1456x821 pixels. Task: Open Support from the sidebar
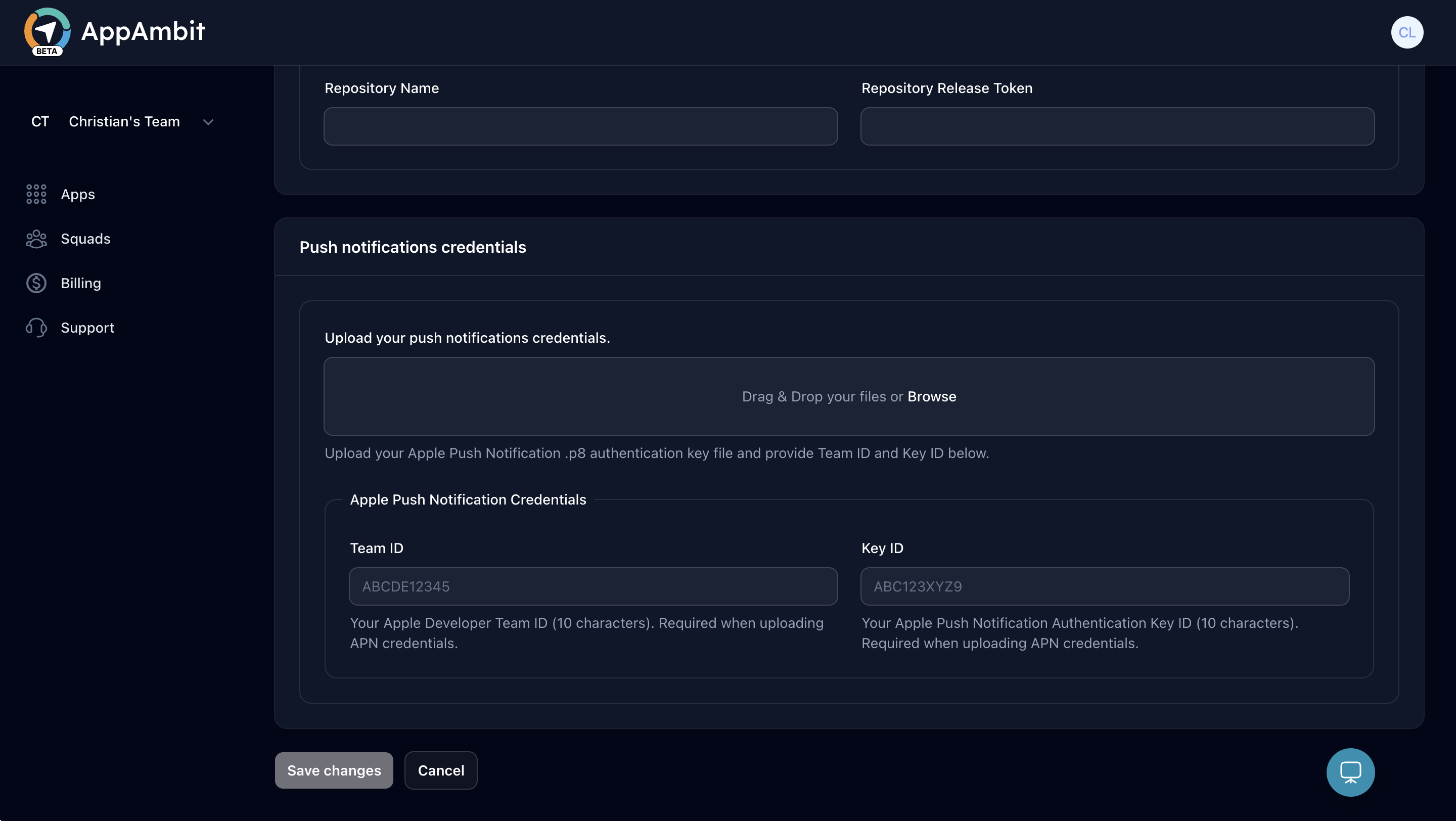87,328
